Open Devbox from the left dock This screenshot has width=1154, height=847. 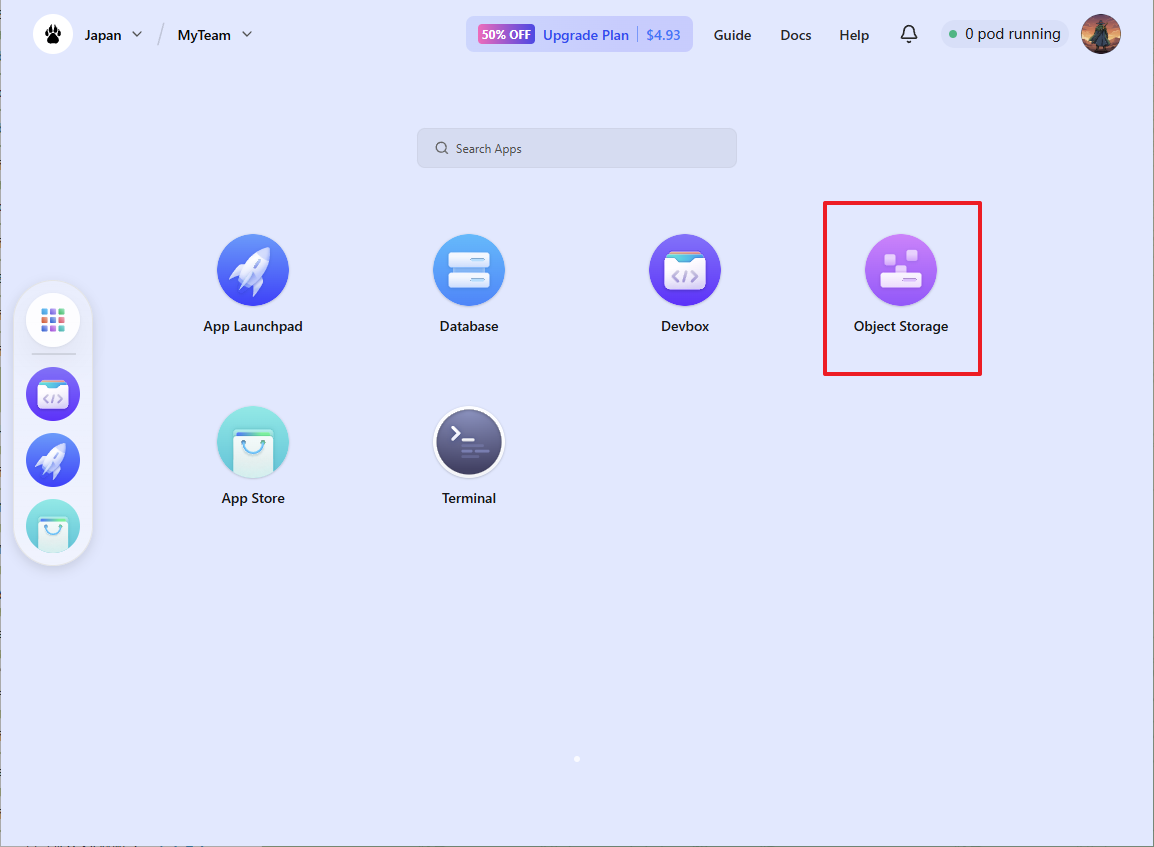53,394
